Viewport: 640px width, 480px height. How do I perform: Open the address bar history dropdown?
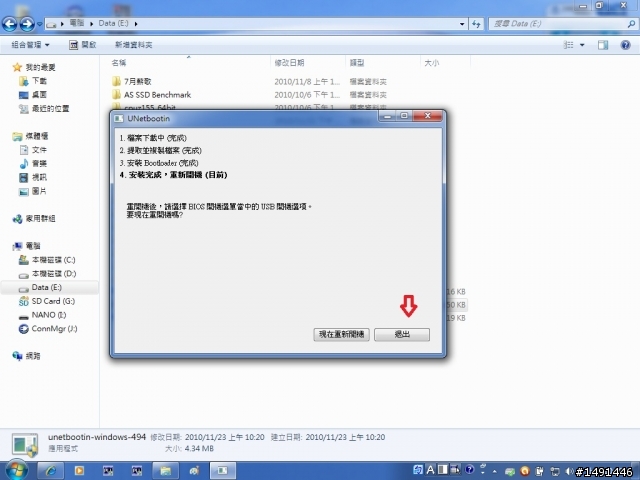pos(462,24)
